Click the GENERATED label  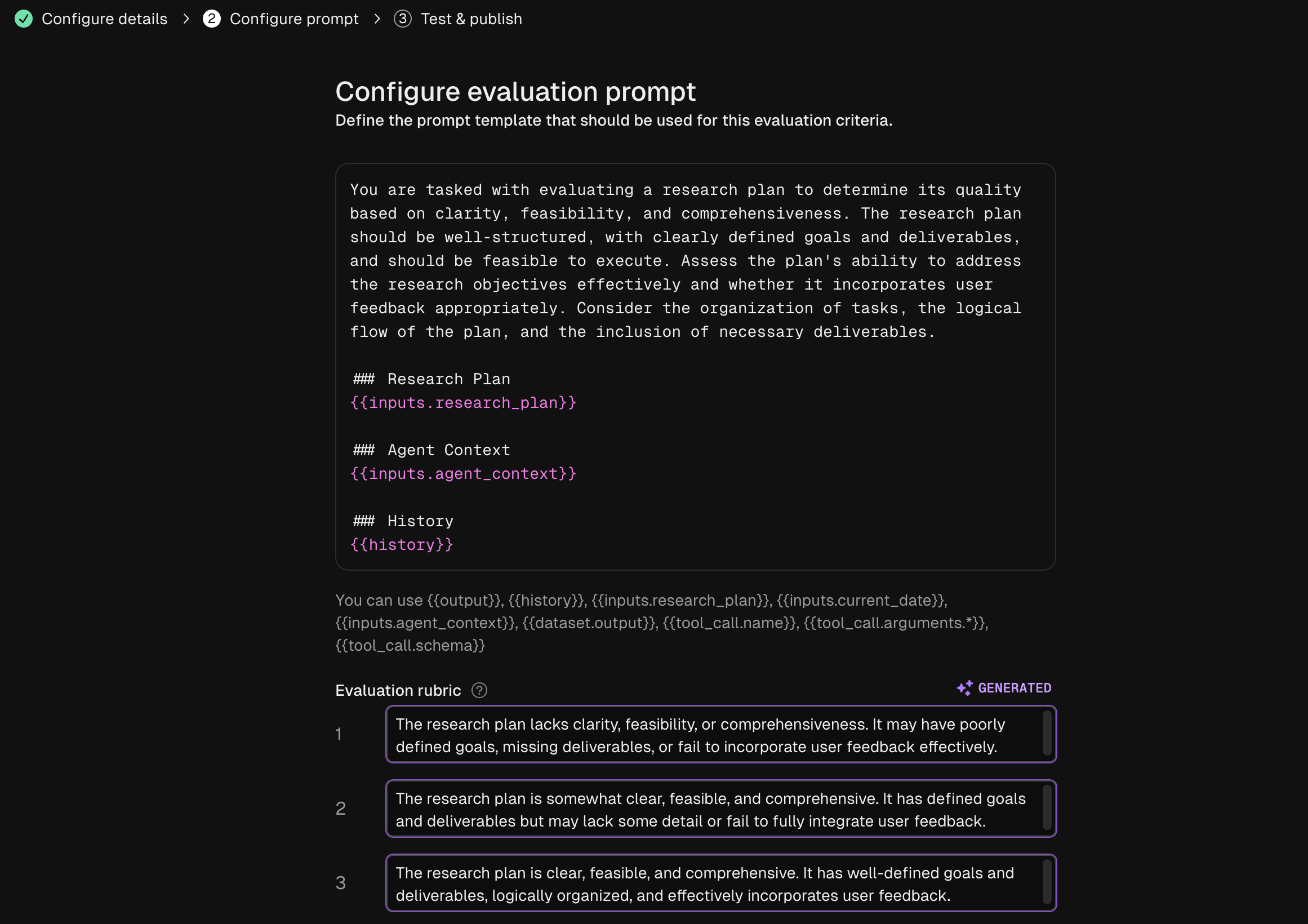tap(1015, 687)
